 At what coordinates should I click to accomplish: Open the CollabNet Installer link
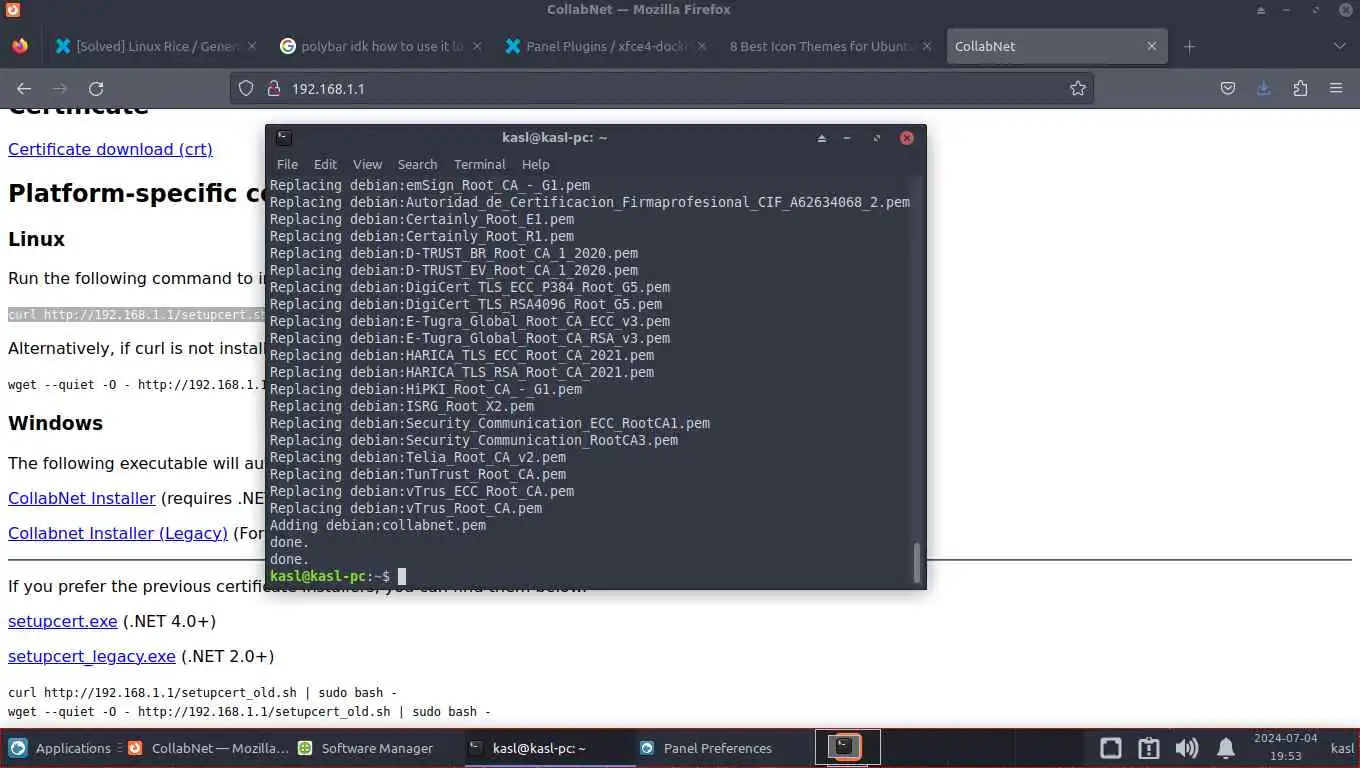82,498
